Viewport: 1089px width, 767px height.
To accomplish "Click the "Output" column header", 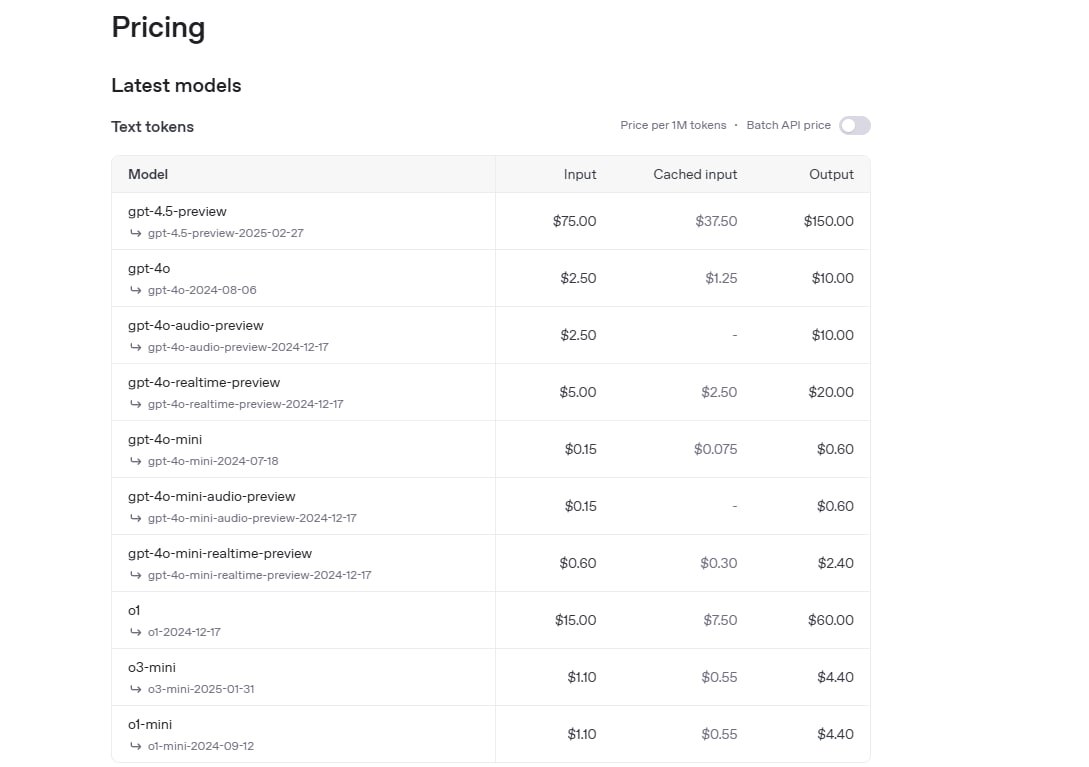I will (831, 174).
